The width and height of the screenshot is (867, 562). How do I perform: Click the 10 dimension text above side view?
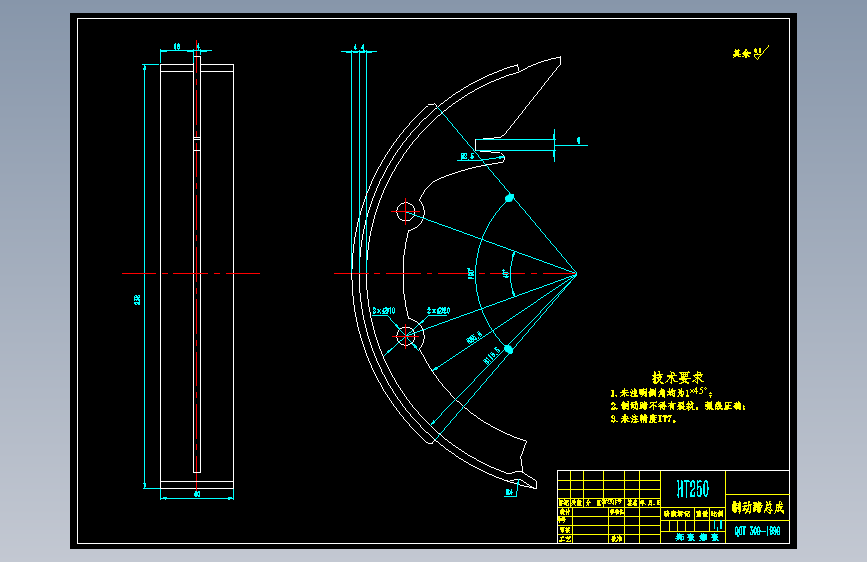177,47
